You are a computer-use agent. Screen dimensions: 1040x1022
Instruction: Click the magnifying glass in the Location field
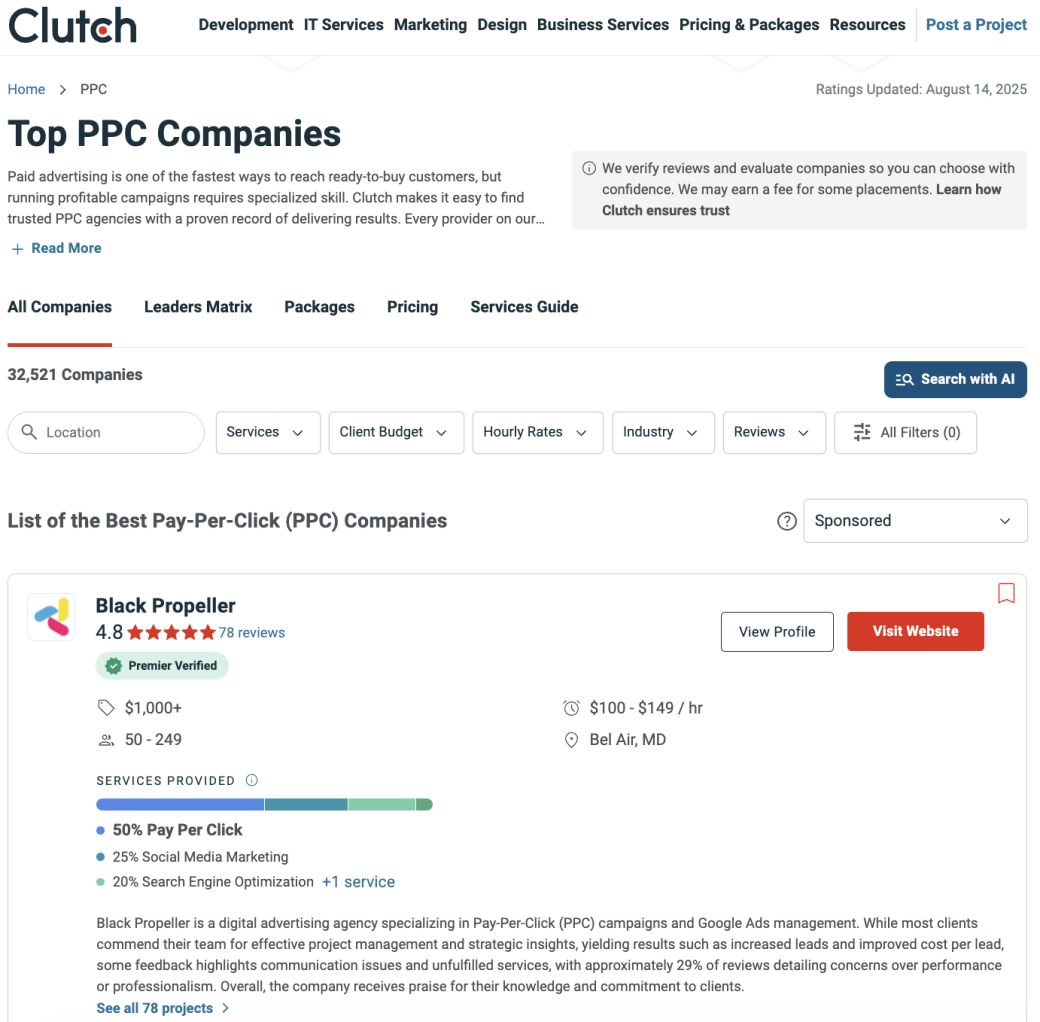point(31,432)
